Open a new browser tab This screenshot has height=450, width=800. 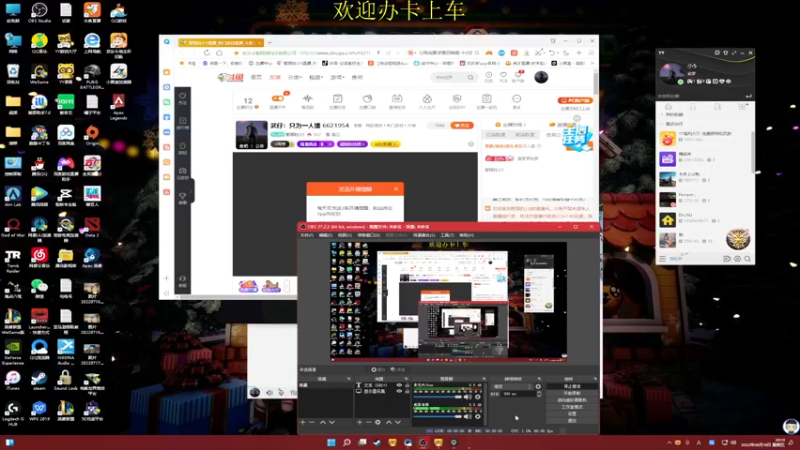point(270,42)
